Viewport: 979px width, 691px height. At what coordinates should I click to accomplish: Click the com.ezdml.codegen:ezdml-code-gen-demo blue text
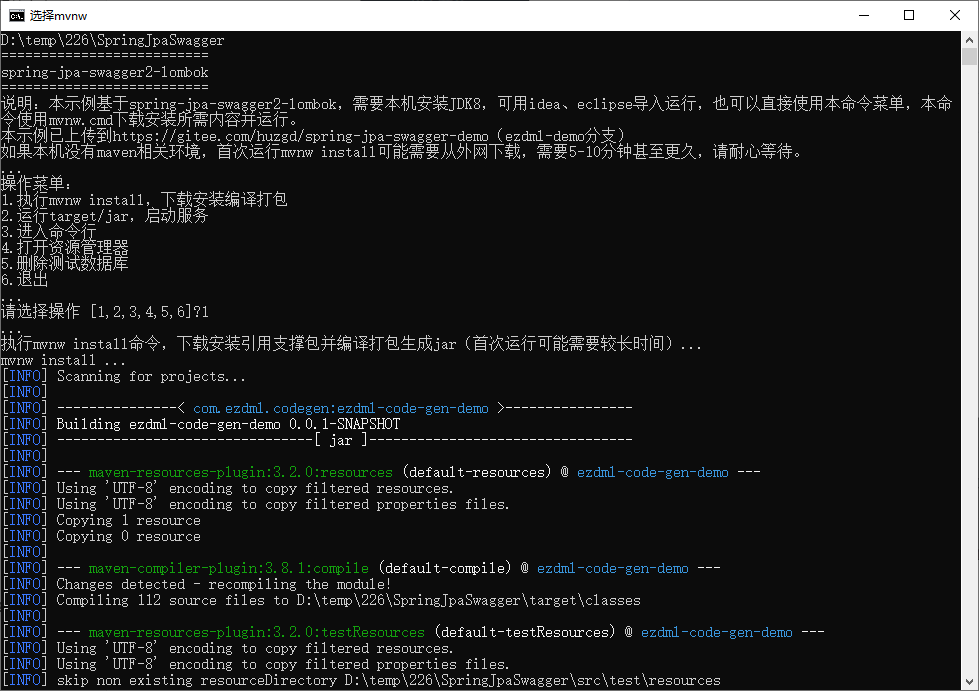click(x=340, y=408)
